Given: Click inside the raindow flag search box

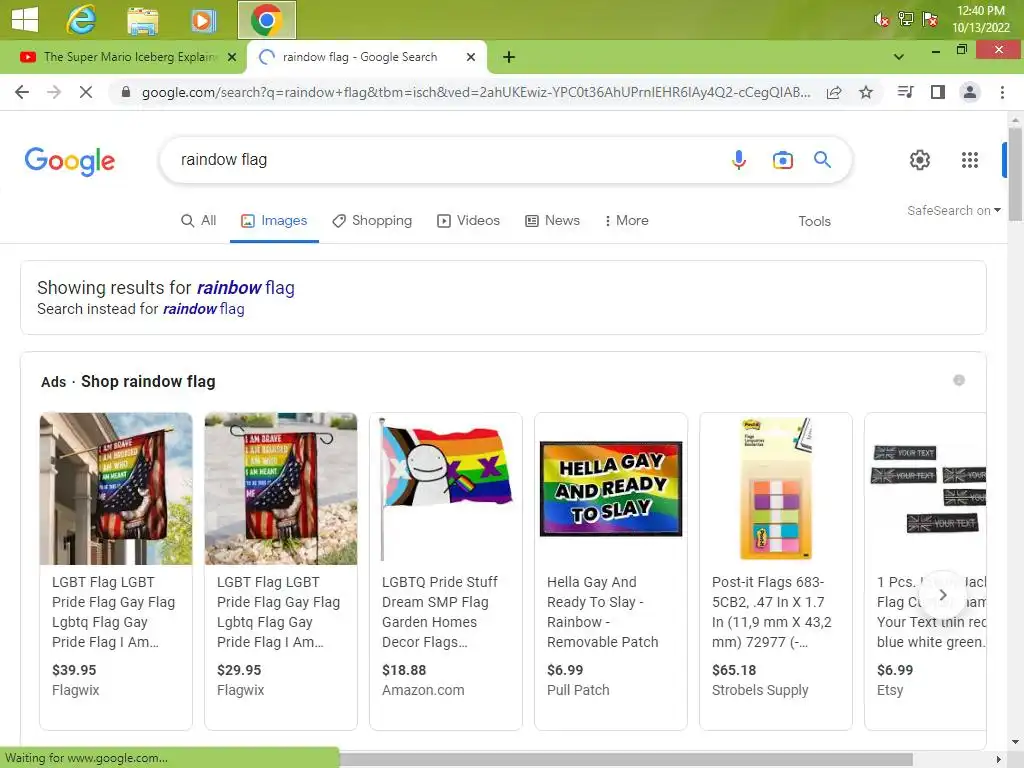Looking at the screenshot, I should click(444, 159).
